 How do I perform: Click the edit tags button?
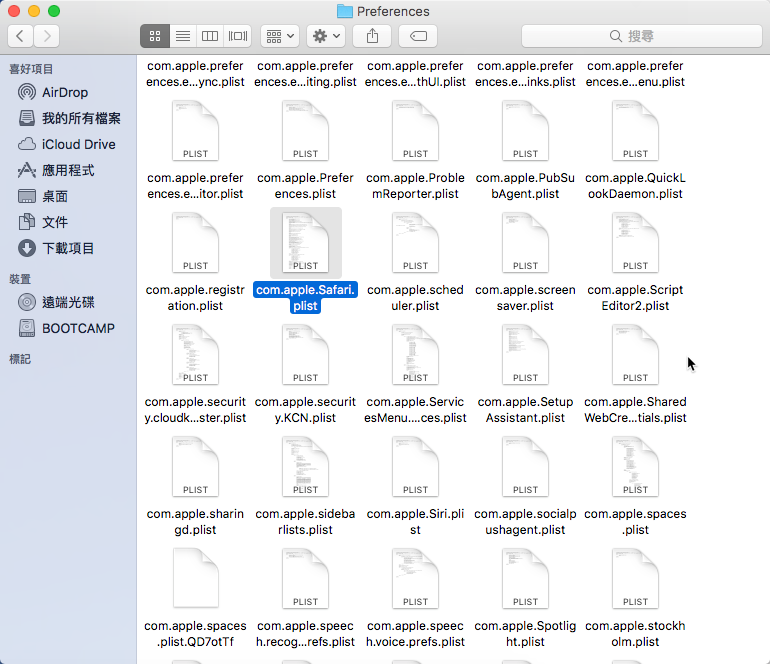pos(417,36)
